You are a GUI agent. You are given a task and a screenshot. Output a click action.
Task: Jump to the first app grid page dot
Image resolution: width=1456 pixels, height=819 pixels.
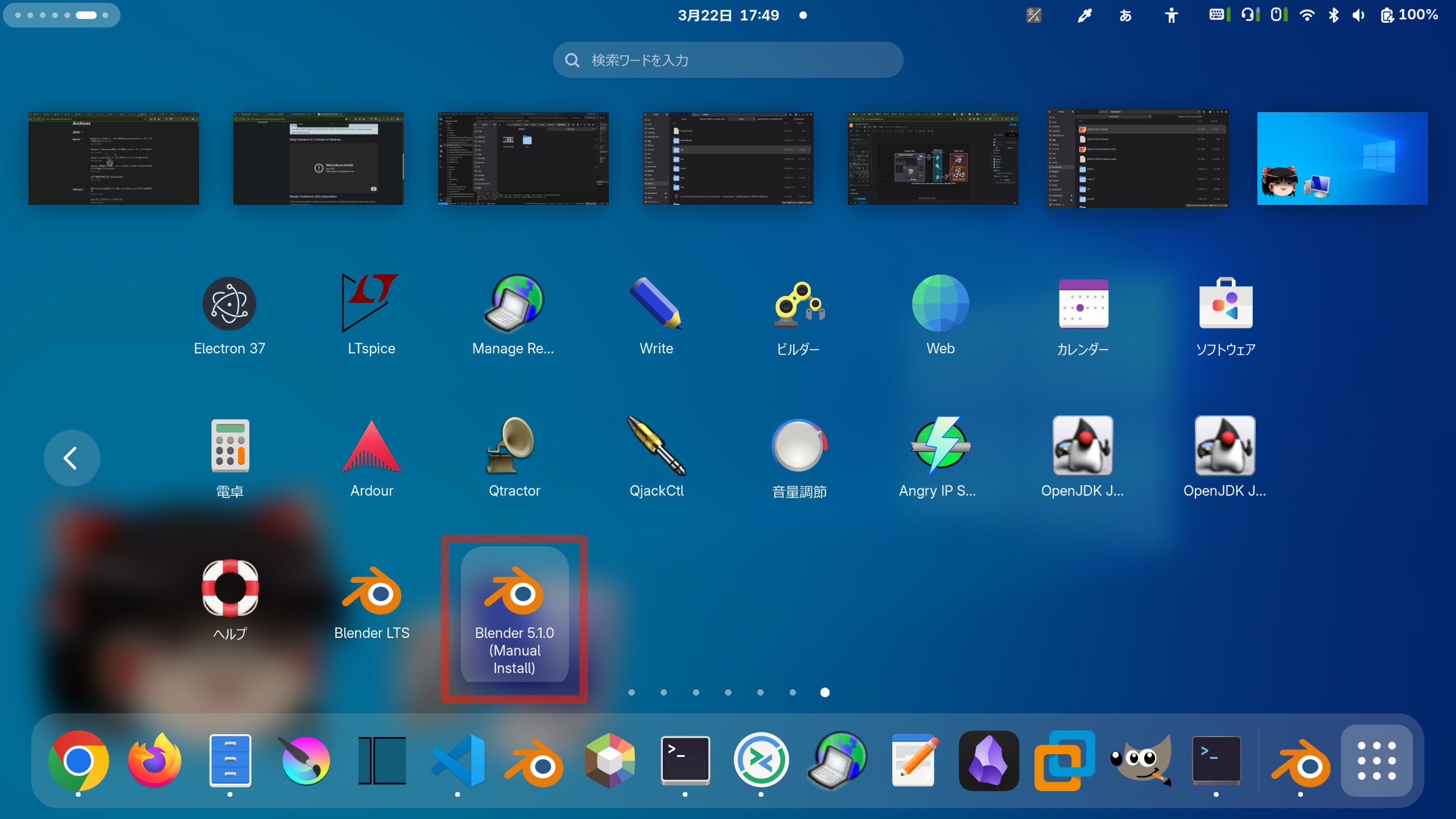(632, 692)
